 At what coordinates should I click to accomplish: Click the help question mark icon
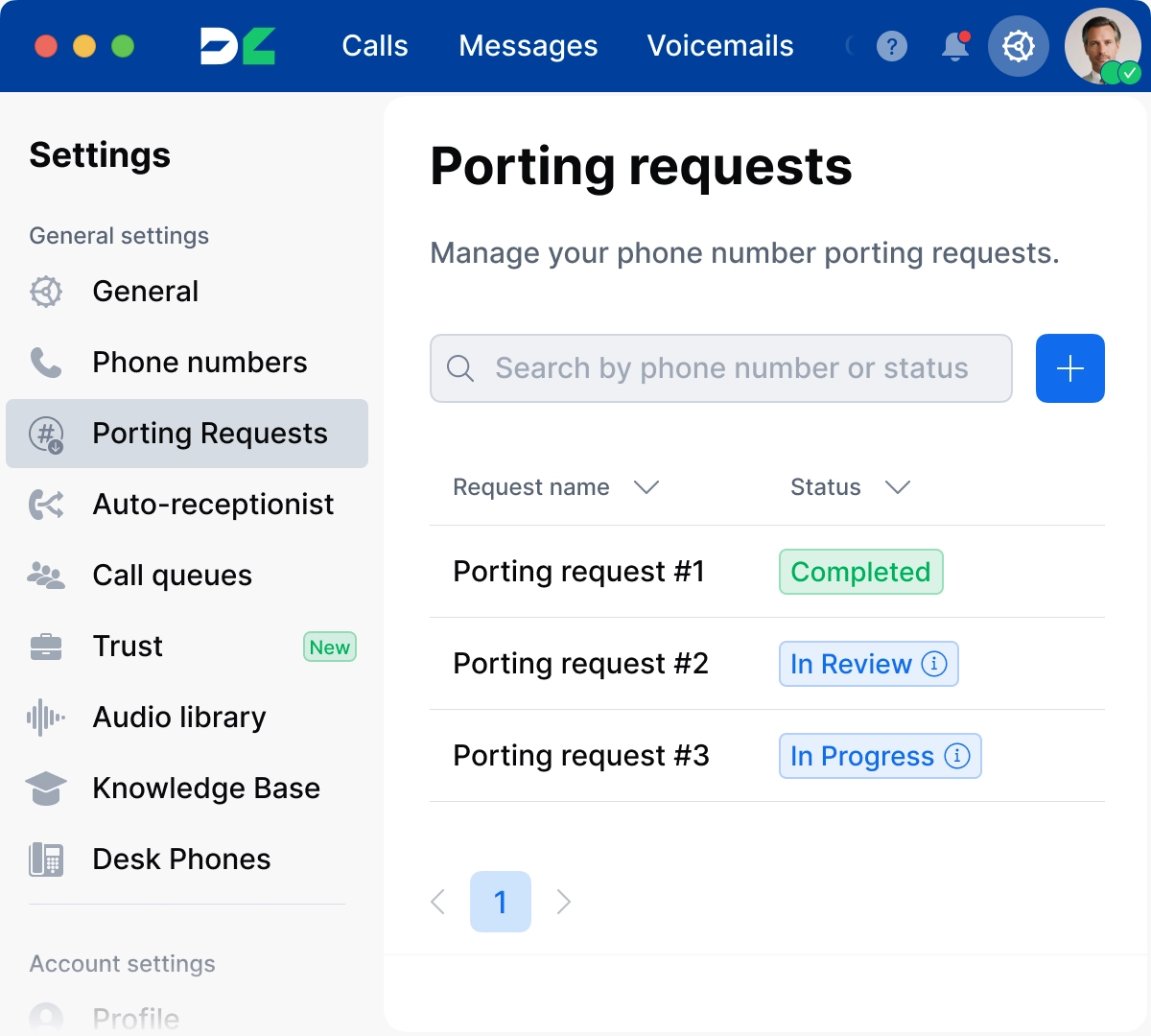pyautogui.click(x=891, y=46)
